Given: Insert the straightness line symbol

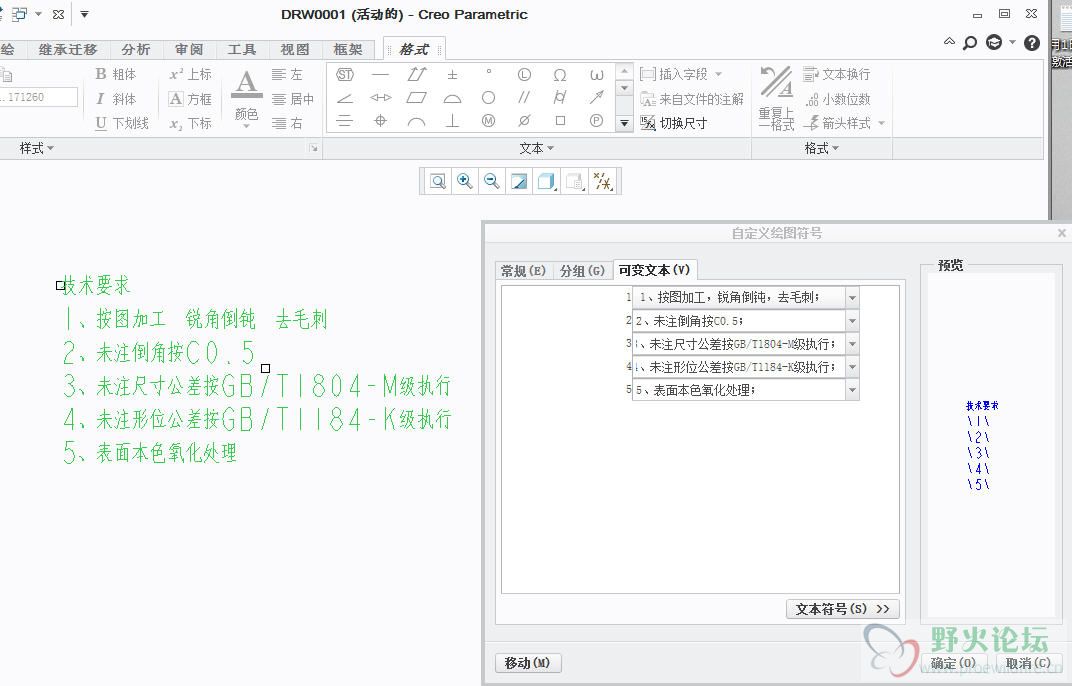Looking at the screenshot, I should click(x=380, y=75).
